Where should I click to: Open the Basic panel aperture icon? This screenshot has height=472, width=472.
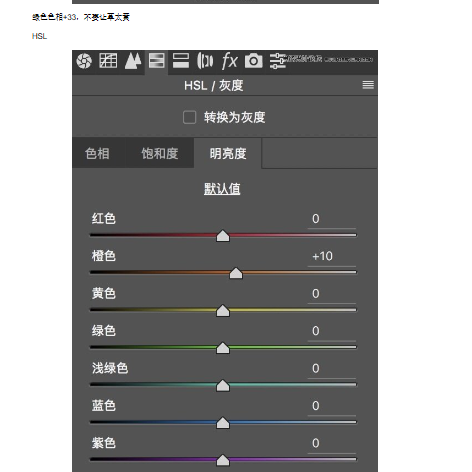[x=84, y=61]
